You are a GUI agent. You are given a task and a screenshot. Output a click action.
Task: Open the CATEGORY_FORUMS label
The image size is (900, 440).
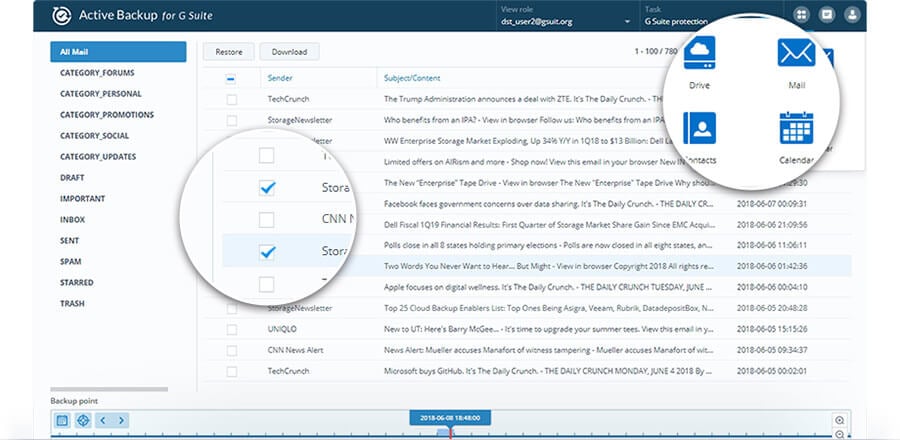coord(97,73)
